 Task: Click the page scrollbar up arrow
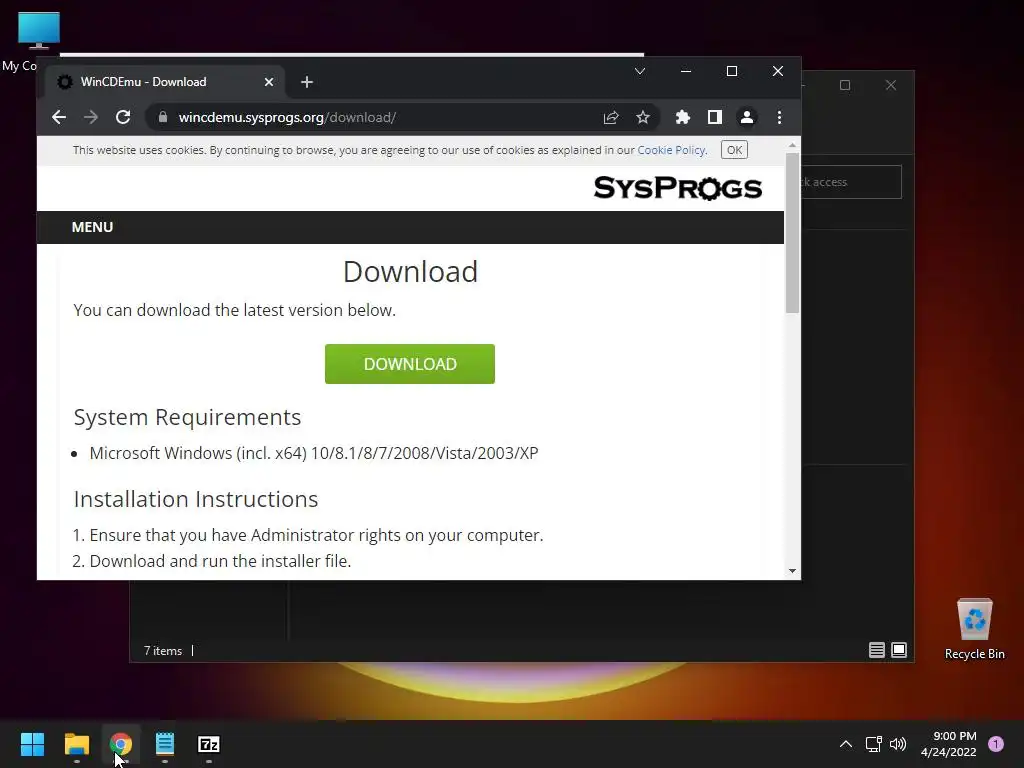[x=792, y=145]
